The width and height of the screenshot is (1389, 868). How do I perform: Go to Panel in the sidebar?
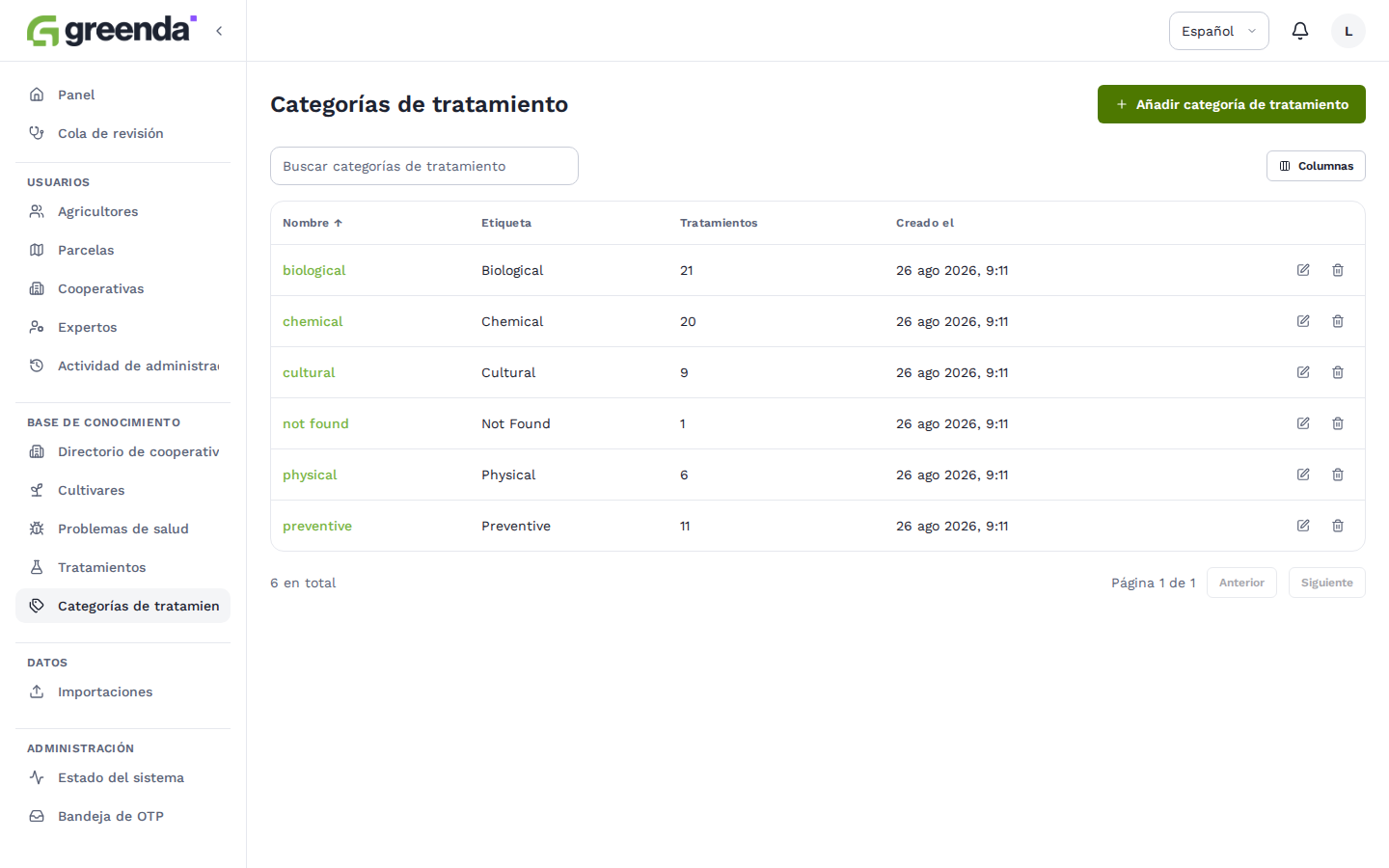click(123, 95)
